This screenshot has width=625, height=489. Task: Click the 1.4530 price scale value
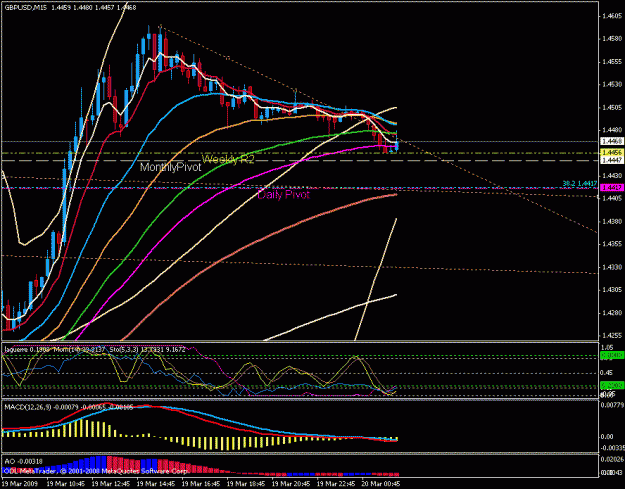(x=613, y=84)
